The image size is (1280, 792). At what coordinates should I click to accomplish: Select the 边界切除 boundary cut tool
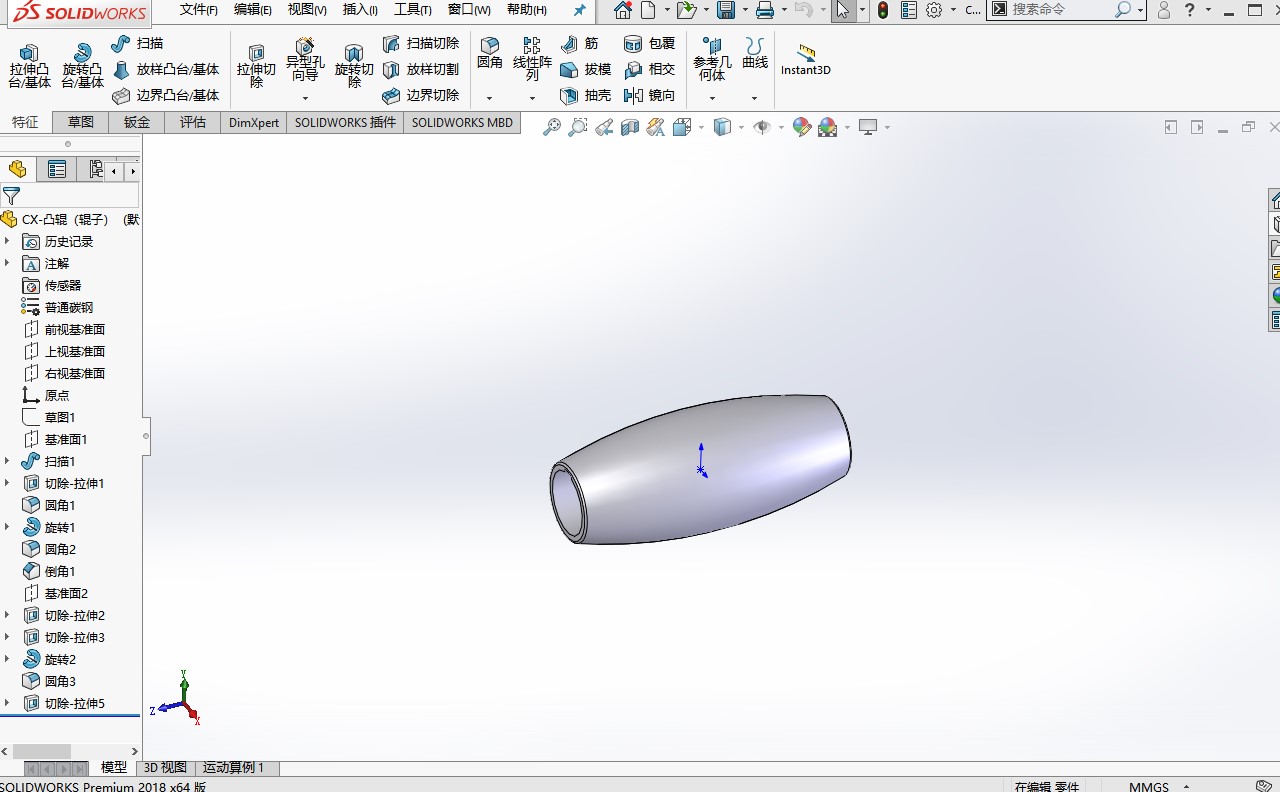(x=421, y=96)
